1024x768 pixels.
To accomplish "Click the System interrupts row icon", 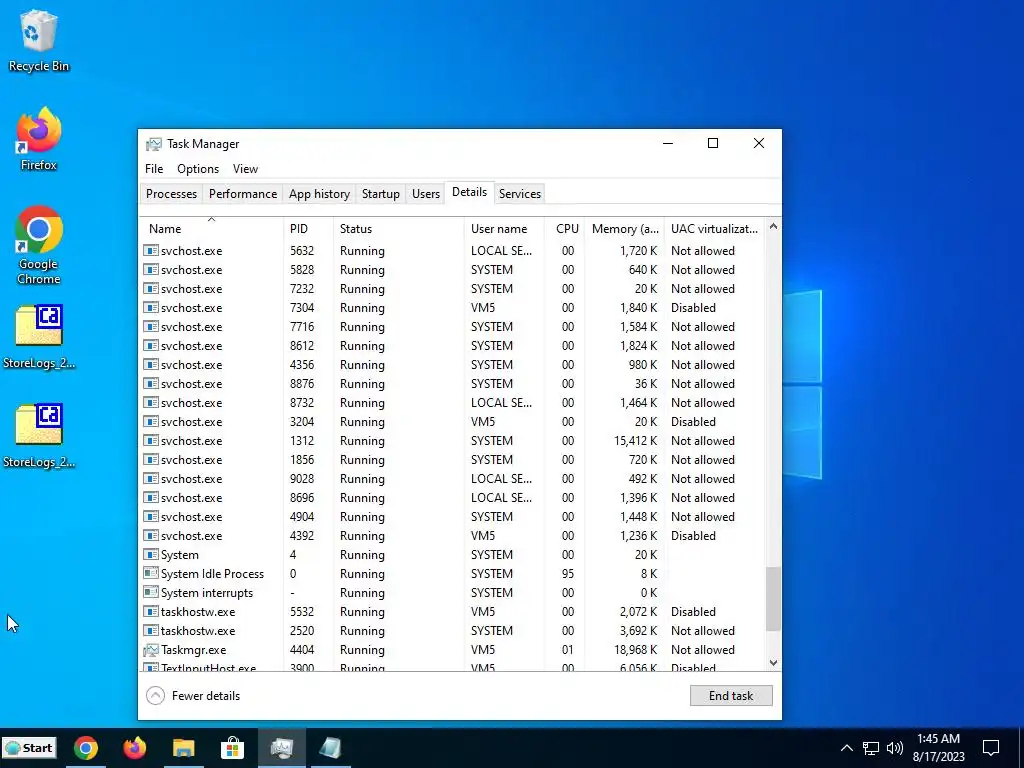I will point(151,592).
